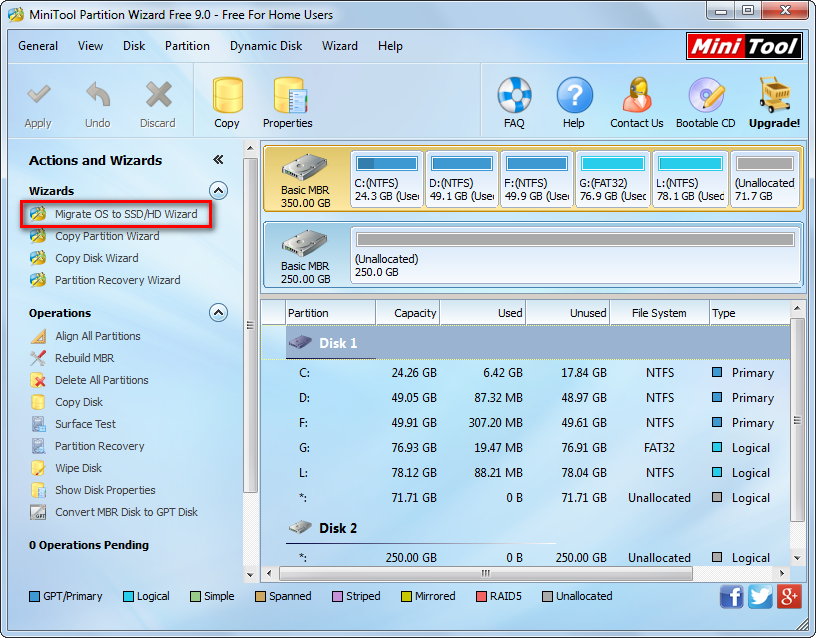Click the MiniTool logo
The image size is (816, 638).
click(x=744, y=47)
